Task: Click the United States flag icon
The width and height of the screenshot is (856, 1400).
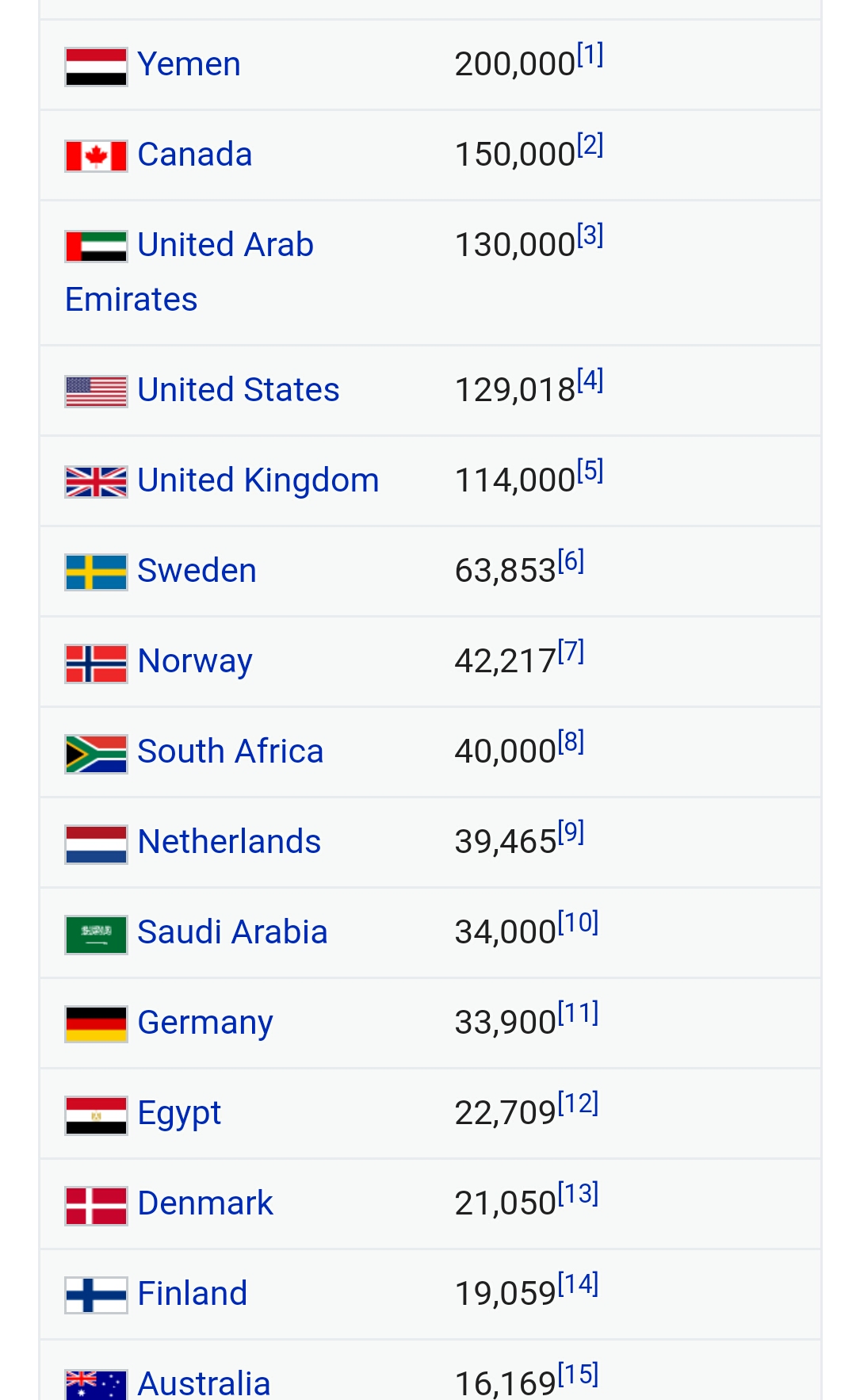Action: click(x=96, y=392)
